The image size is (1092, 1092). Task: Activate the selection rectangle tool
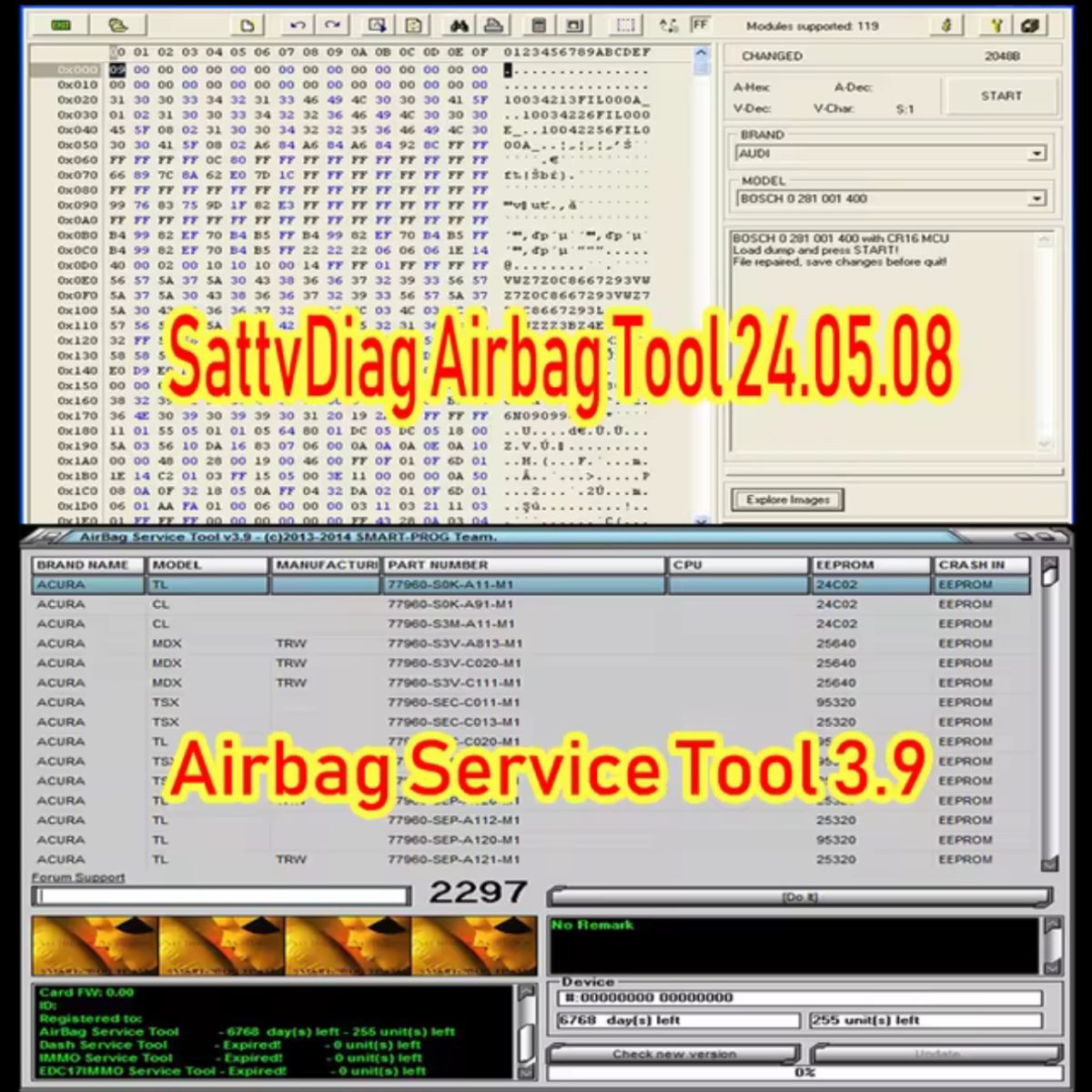pyautogui.click(x=626, y=25)
